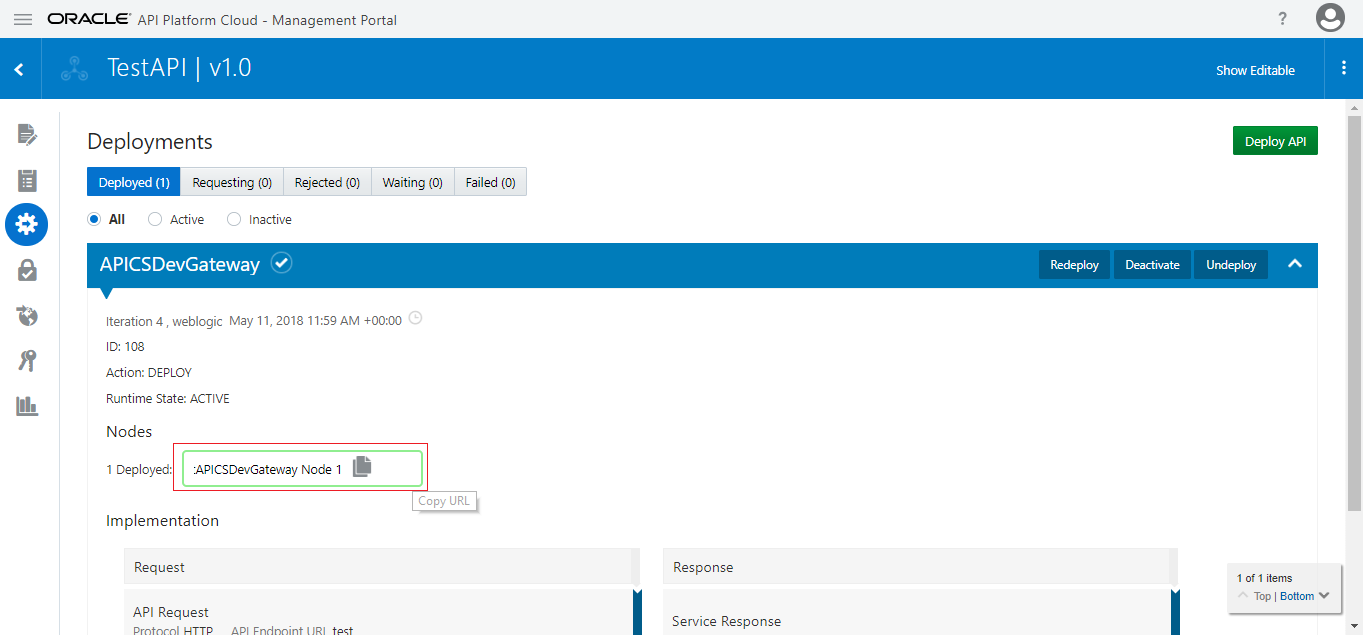Image resolution: width=1363 pixels, height=635 pixels.
Task: Click the APICSDevGateway checkmark status icon
Action: pyautogui.click(x=282, y=263)
